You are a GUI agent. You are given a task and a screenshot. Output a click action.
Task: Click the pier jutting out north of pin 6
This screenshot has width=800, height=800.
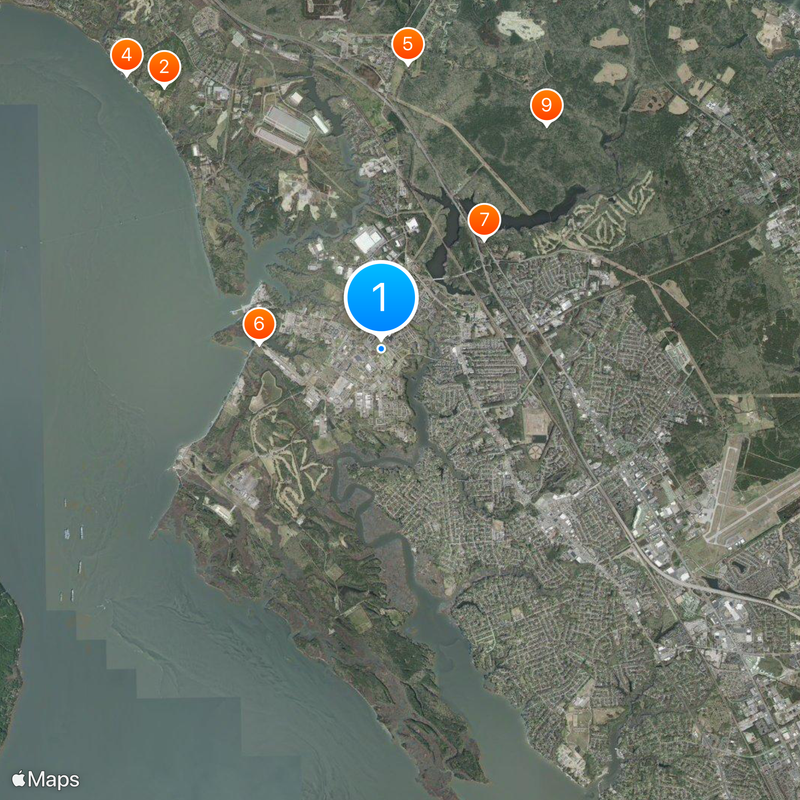(239, 309)
